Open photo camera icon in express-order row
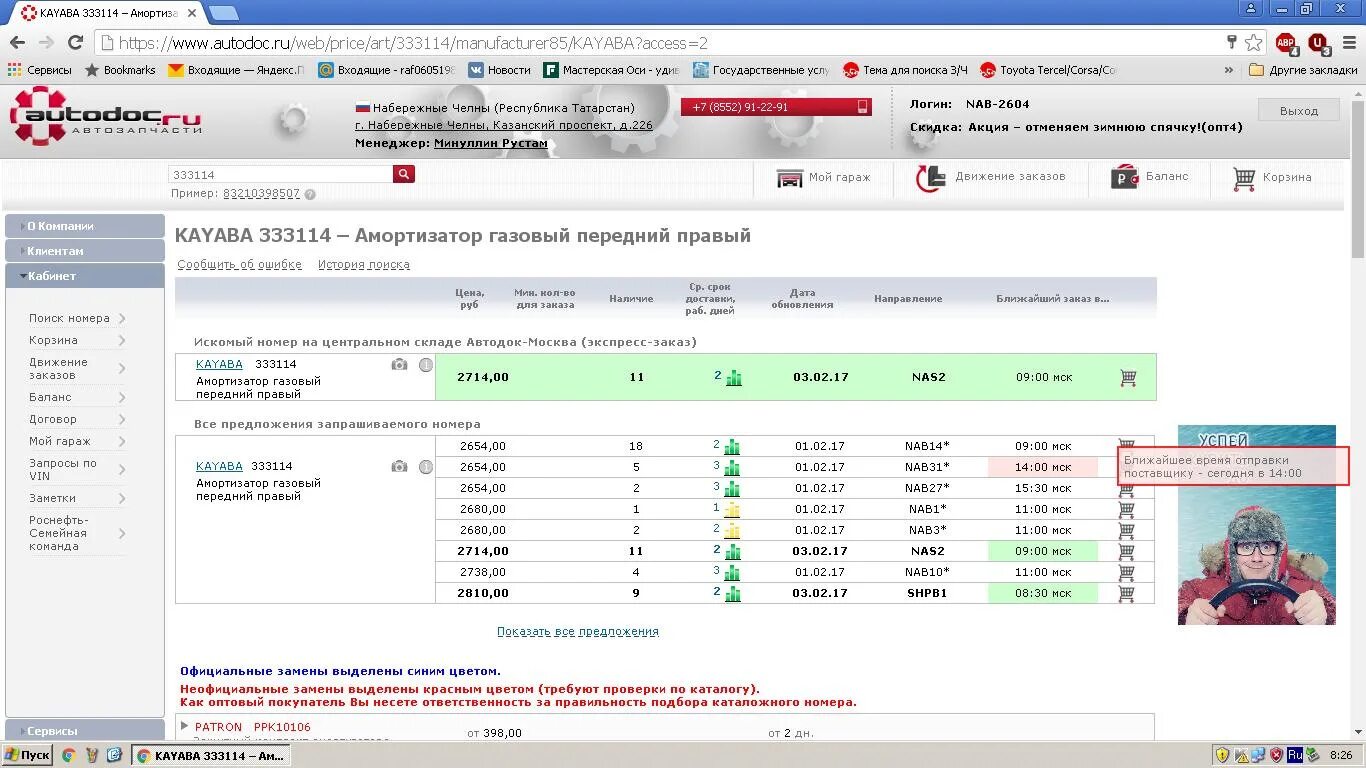Viewport: 1366px width, 768px height. [399, 365]
